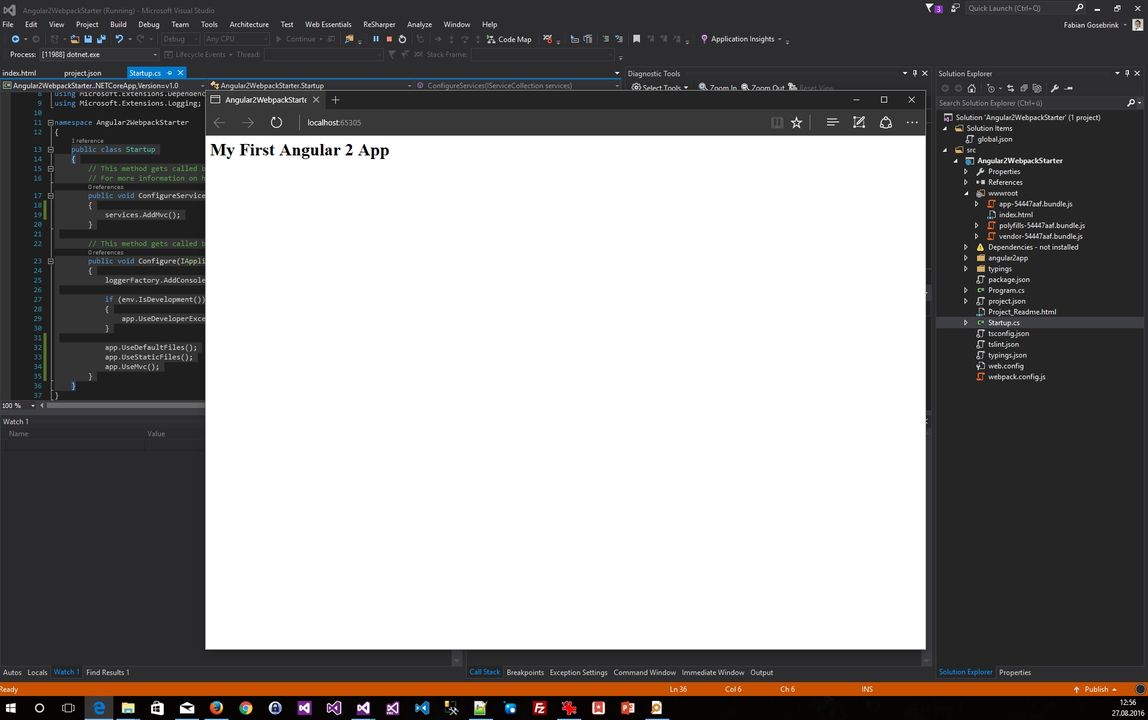Add the page to favorites with the star
The image size is (1148, 720).
[797, 122]
